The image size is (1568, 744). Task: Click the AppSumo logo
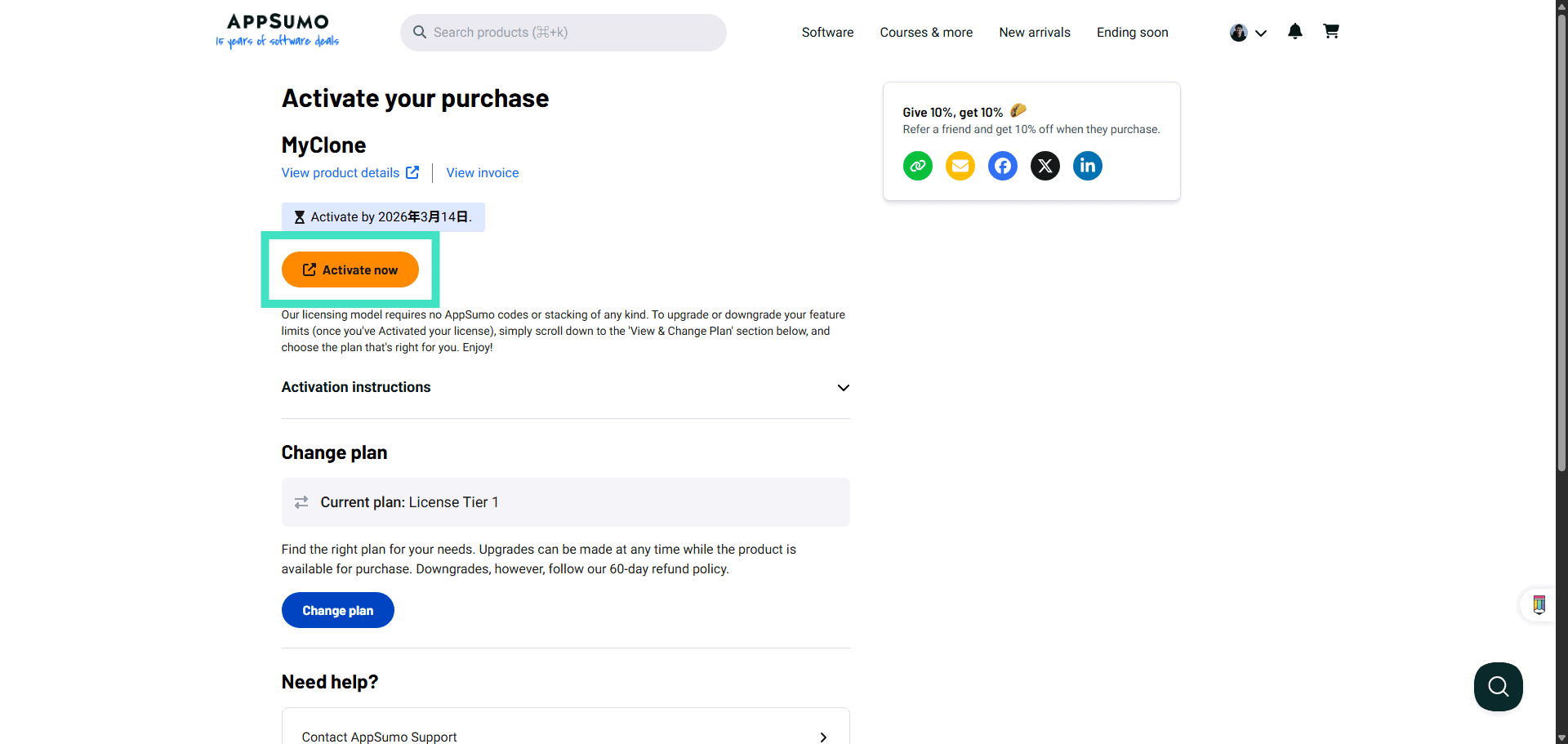[x=278, y=31]
